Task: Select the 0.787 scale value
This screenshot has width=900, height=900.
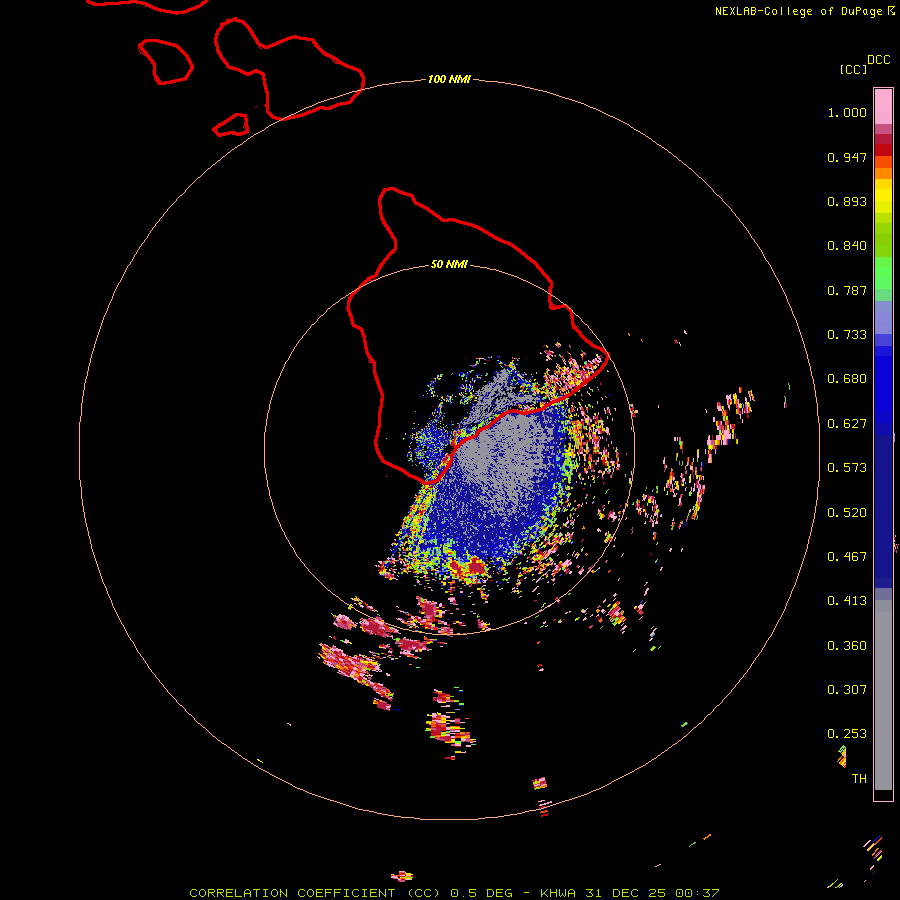Action: click(847, 290)
